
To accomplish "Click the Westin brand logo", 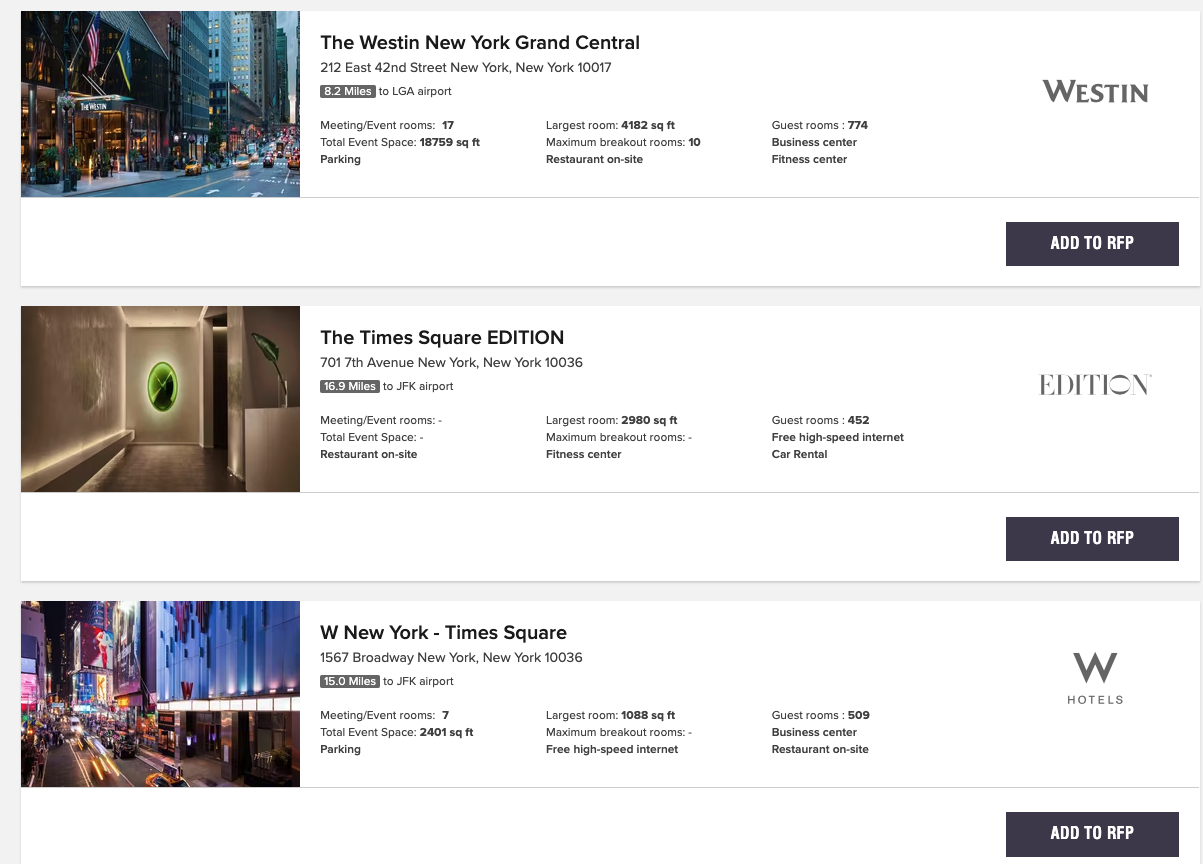I will [1095, 92].
